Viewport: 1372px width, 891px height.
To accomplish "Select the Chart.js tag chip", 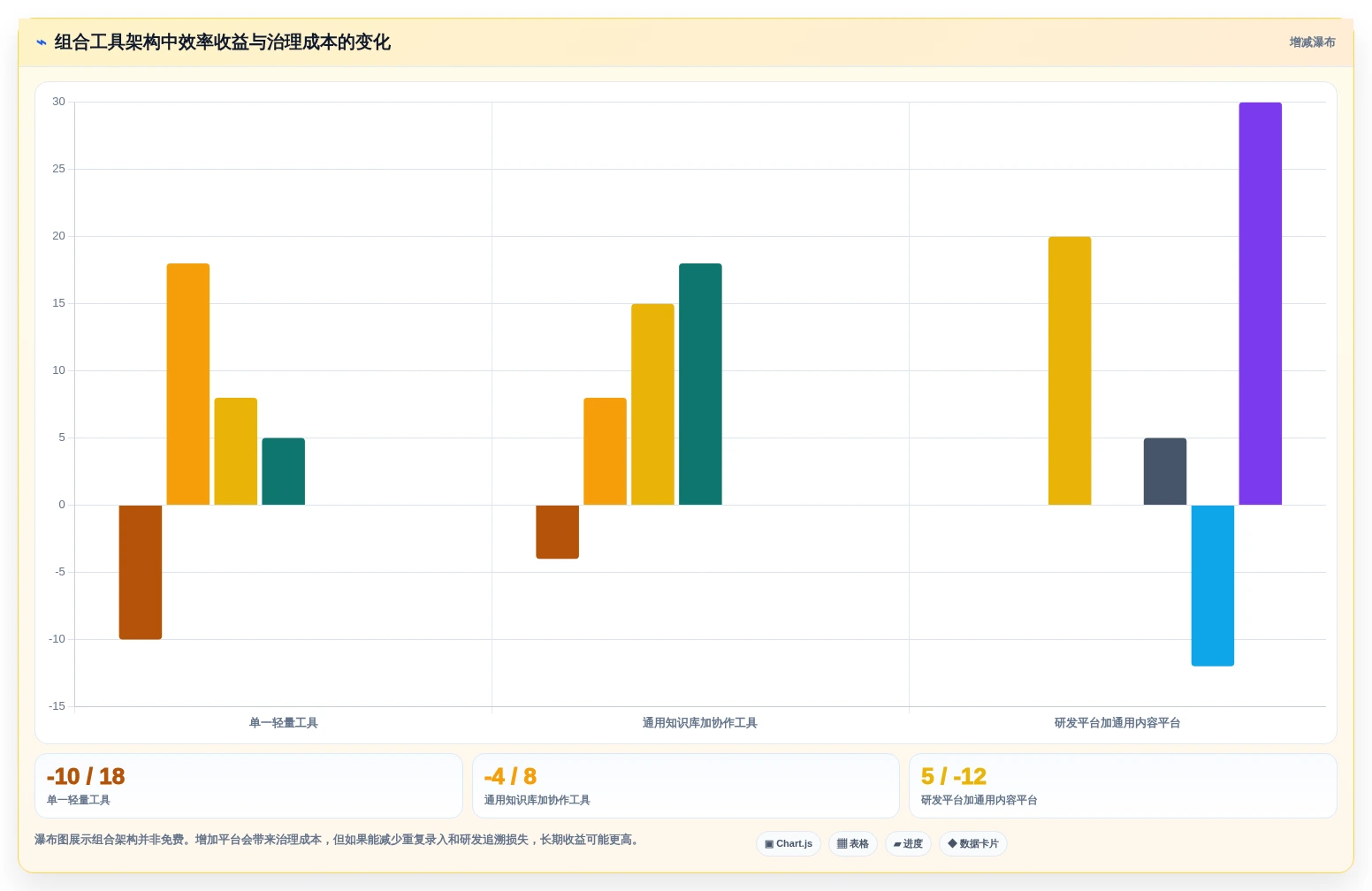I will tap(789, 843).
